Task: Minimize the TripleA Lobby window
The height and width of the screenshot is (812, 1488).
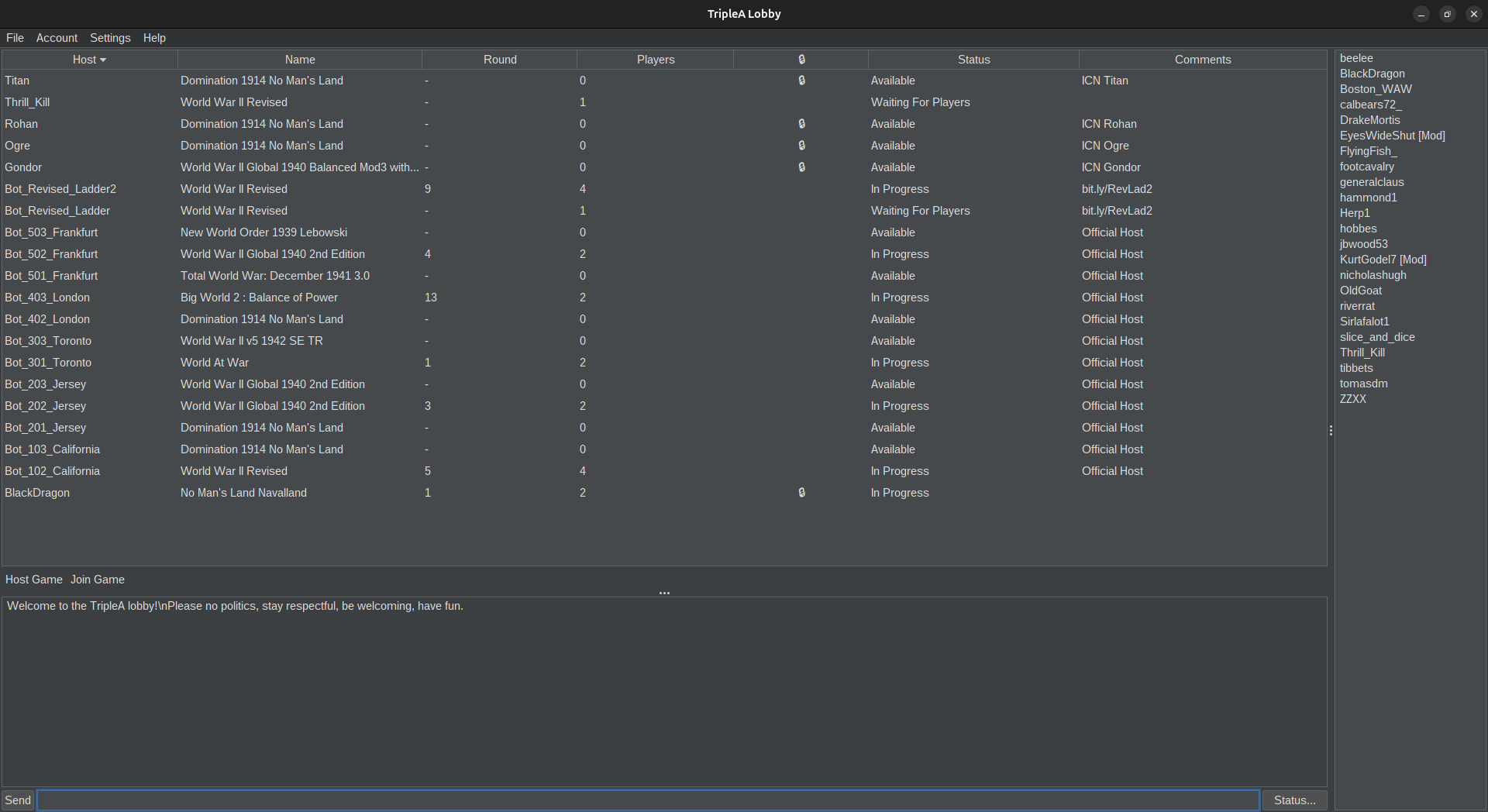Action: point(1421,14)
